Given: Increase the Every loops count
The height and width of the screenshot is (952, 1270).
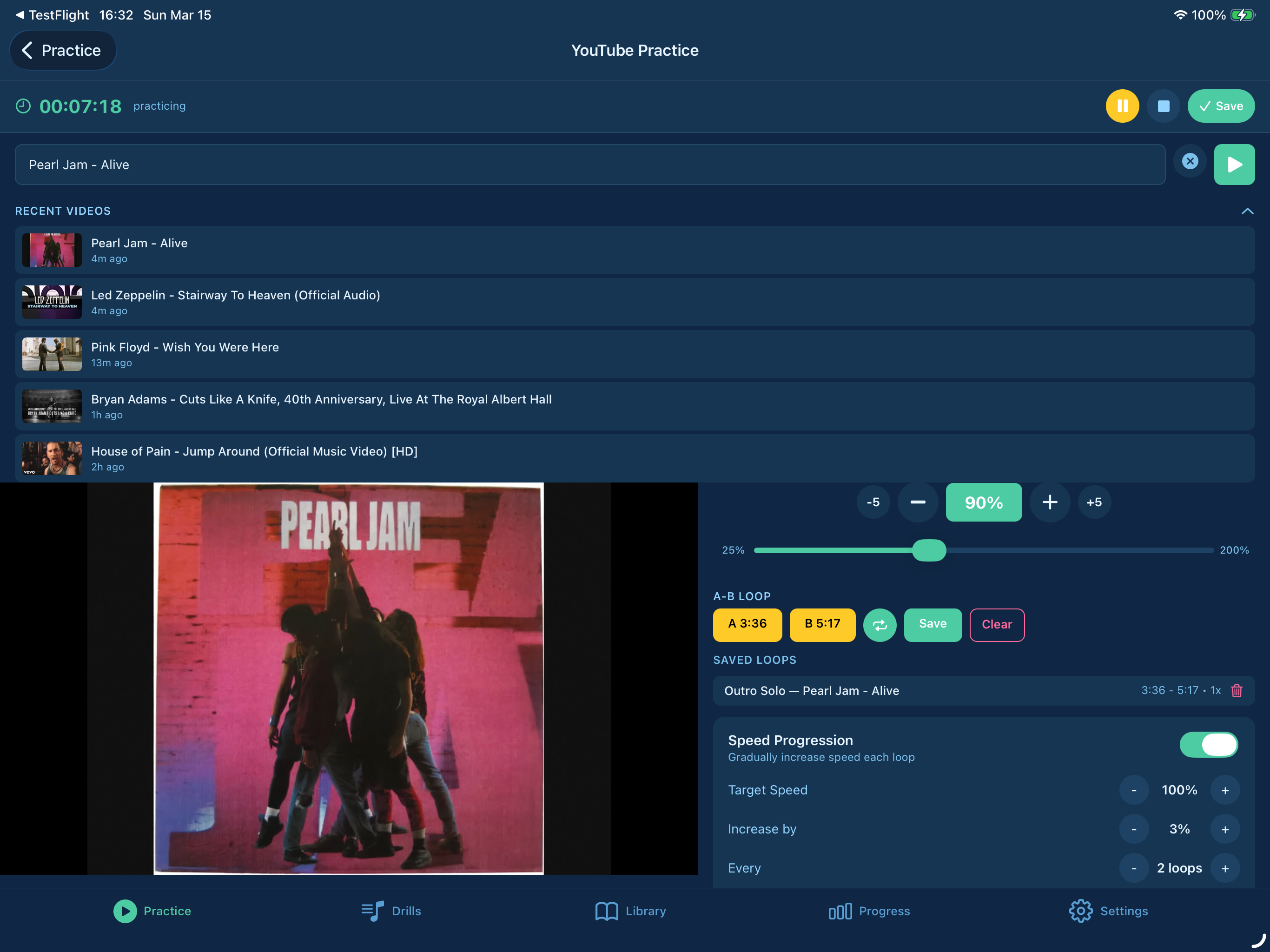Looking at the screenshot, I should pos(1224,869).
